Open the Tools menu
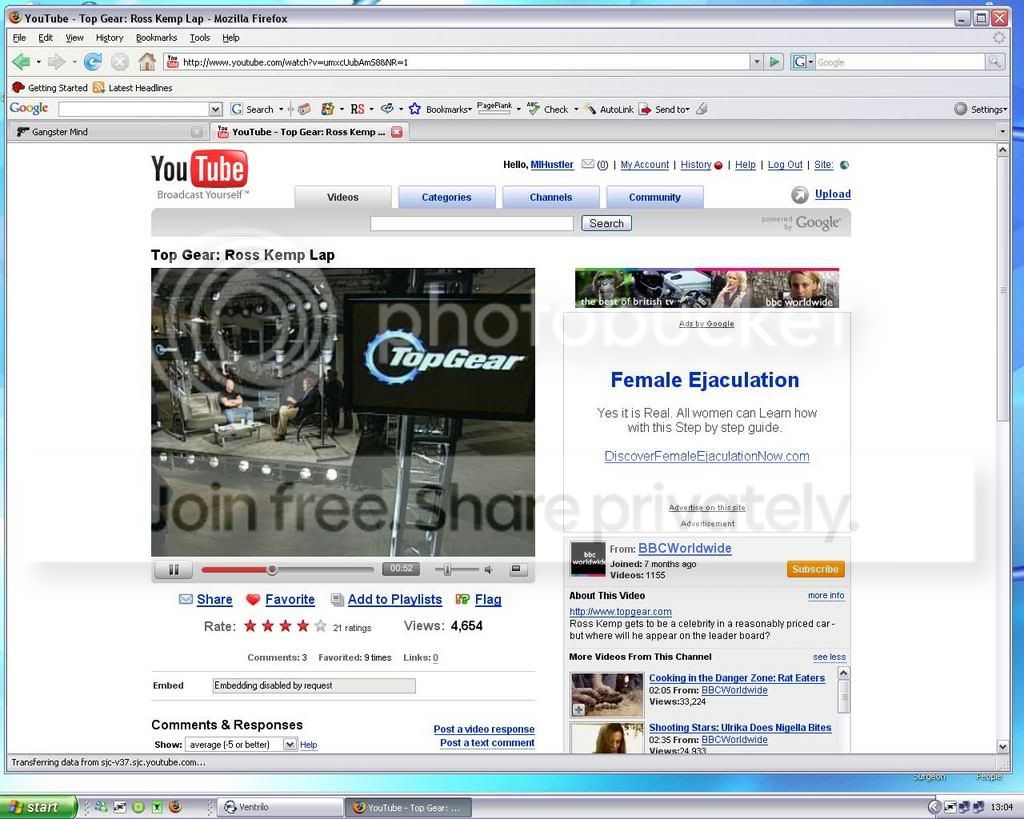 [x=200, y=38]
